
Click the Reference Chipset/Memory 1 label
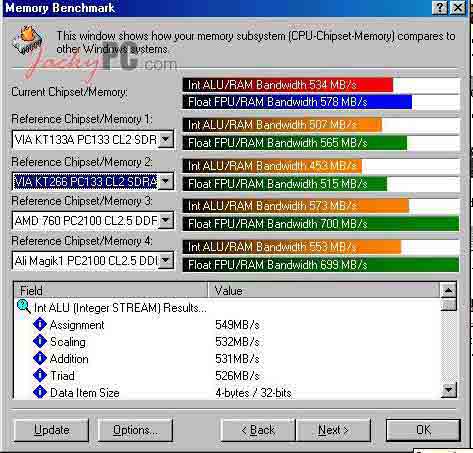pos(82,119)
